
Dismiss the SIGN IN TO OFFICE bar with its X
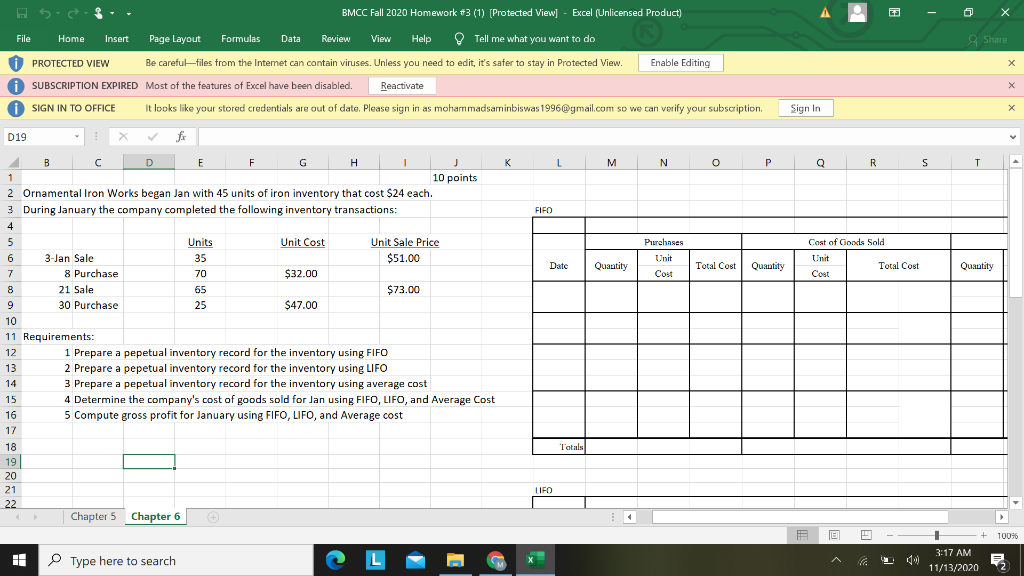(x=1011, y=107)
